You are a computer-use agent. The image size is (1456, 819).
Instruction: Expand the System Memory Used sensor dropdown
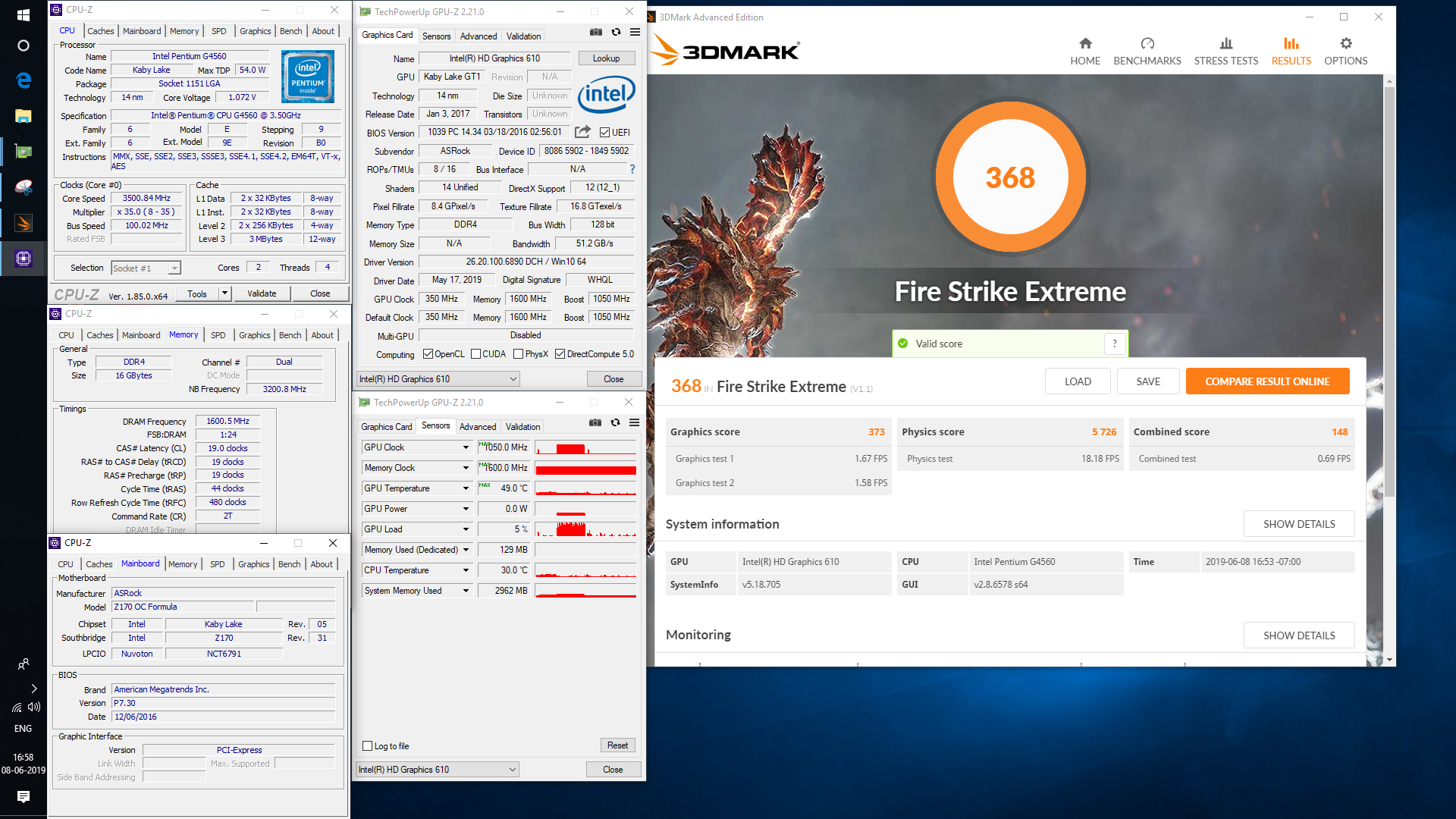tap(466, 591)
